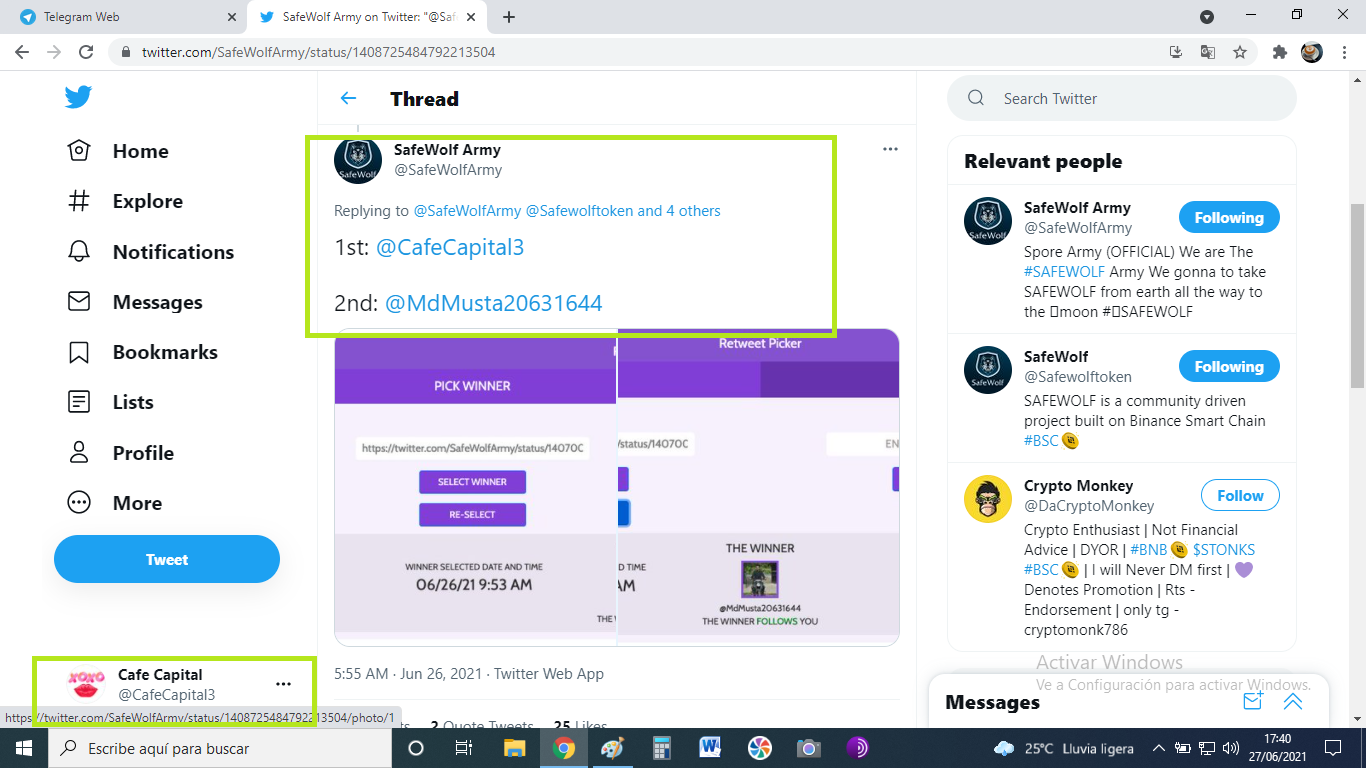The image size is (1366, 768).
Task: Go back using the Thread back arrow
Action: tap(348, 98)
